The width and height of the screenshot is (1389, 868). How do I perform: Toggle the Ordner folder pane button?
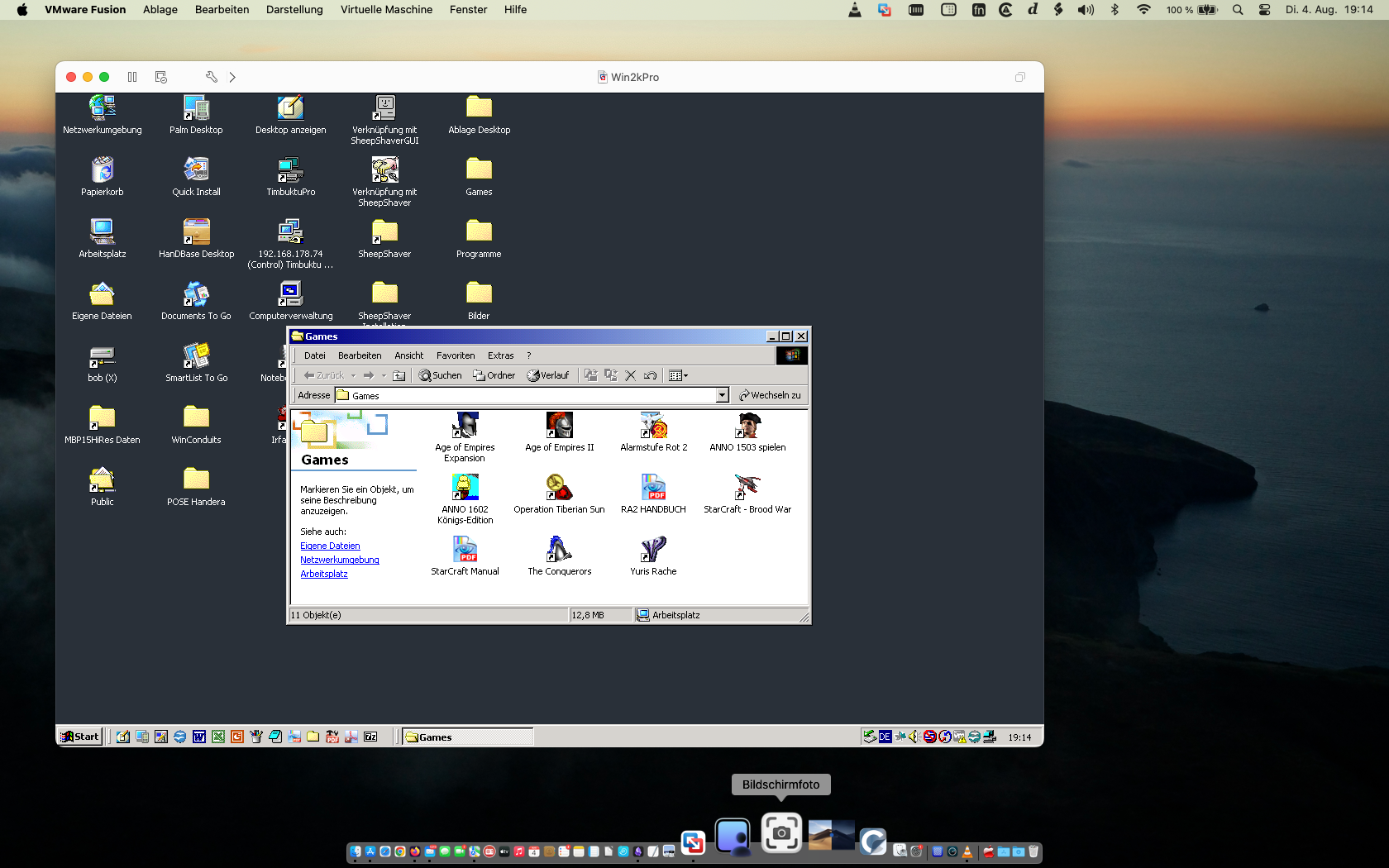point(494,375)
